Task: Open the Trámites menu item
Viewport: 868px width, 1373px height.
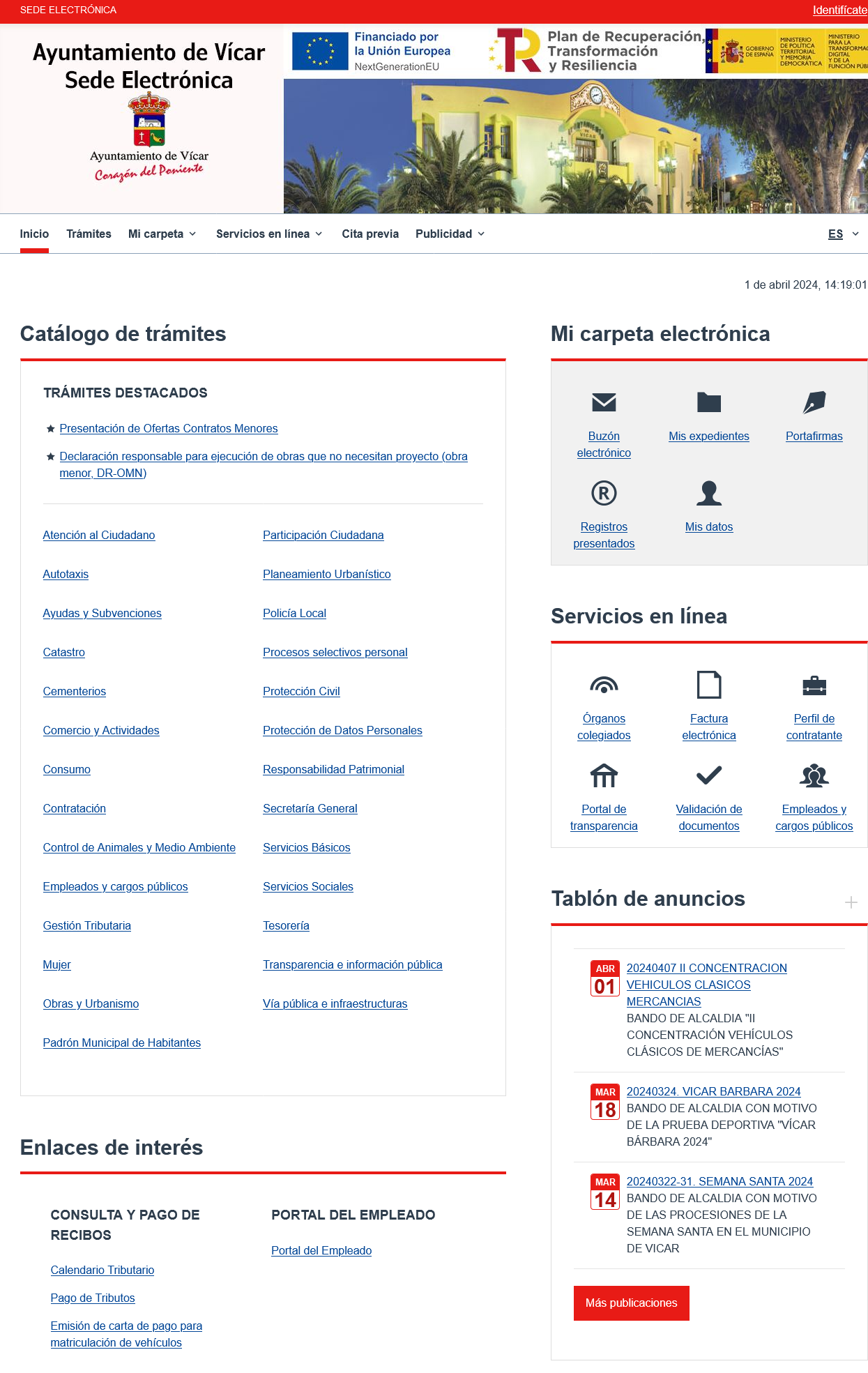Action: pos(89,234)
